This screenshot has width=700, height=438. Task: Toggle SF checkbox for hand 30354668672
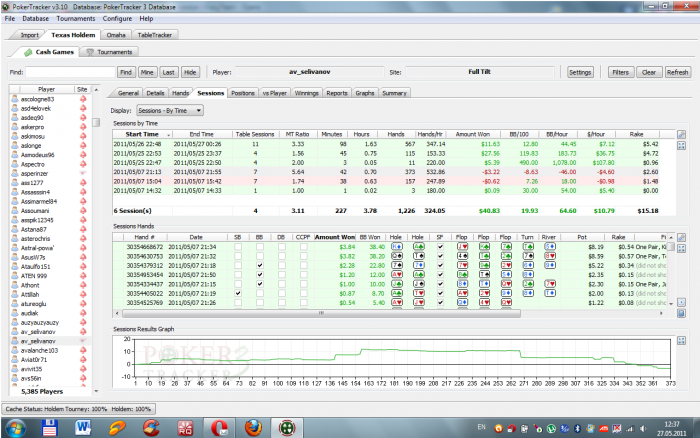click(x=438, y=246)
